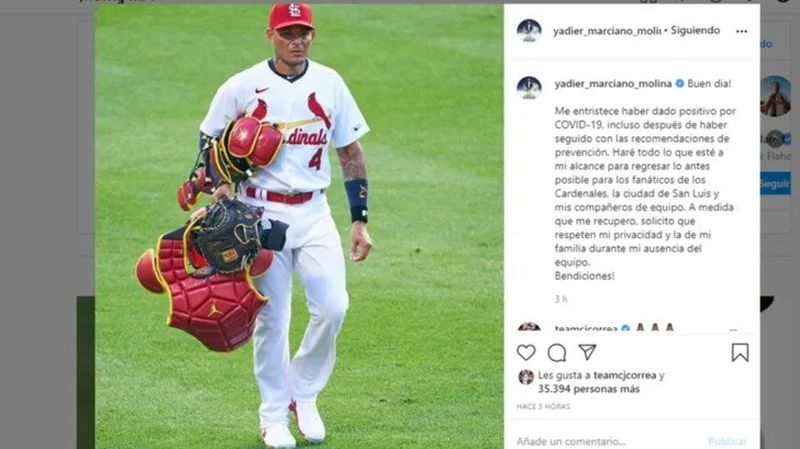This screenshot has height=449, width=800.
Task: Open the three-dot post options menu
Action: click(x=742, y=31)
